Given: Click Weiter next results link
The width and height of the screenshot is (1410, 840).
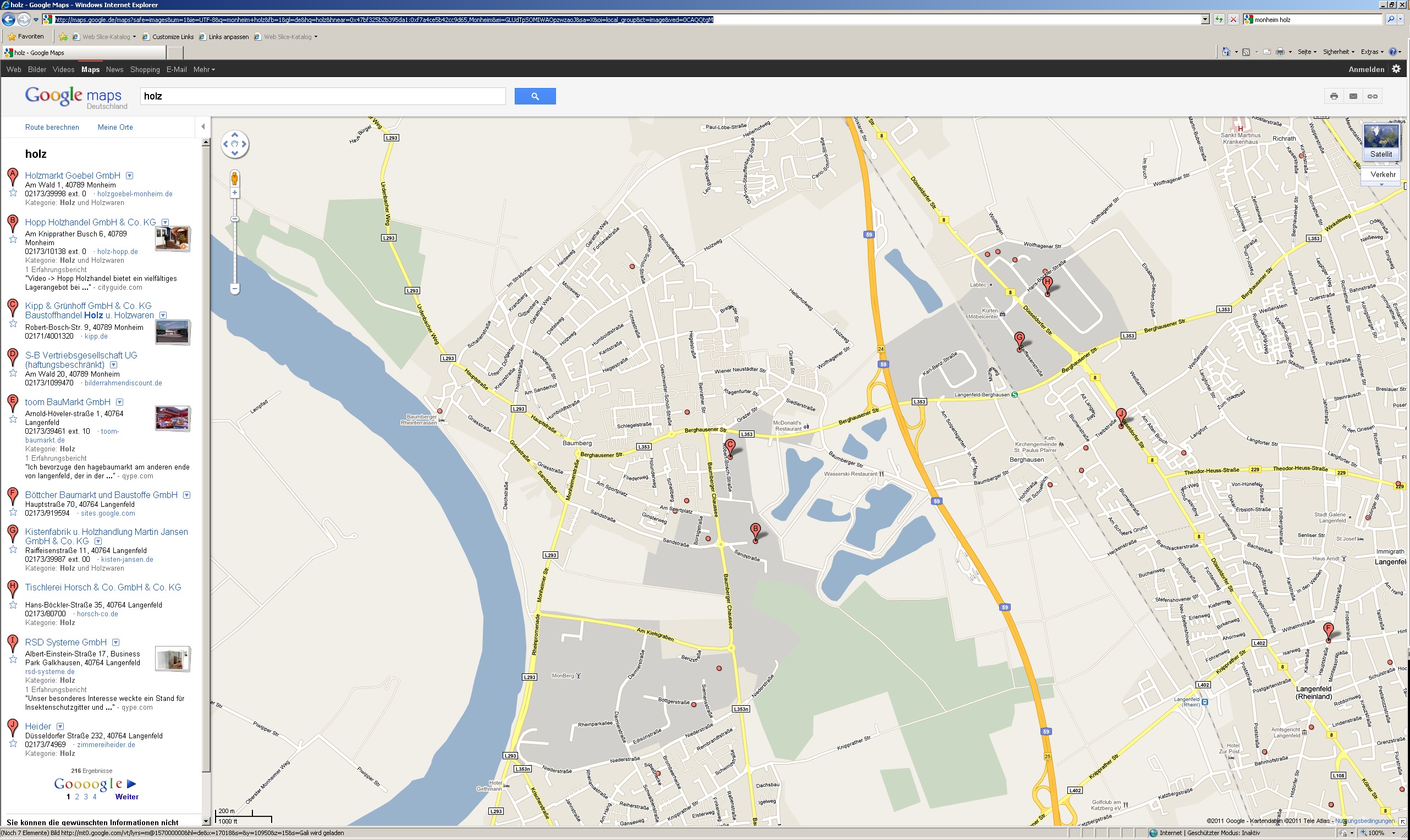Looking at the screenshot, I should point(127,797).
